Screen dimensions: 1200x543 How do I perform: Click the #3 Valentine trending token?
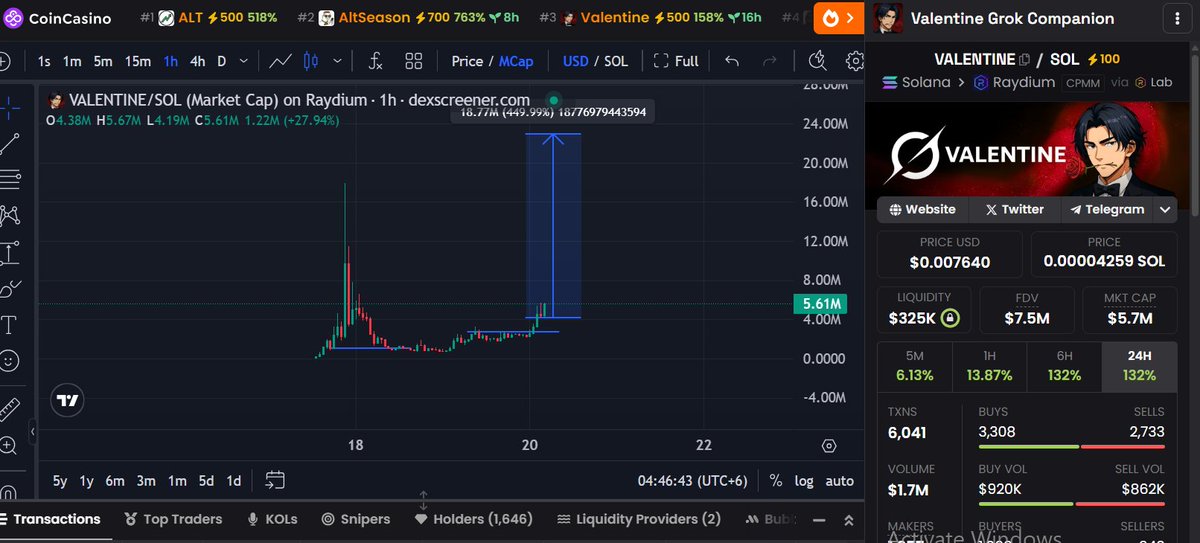click(x=651, y=18)
